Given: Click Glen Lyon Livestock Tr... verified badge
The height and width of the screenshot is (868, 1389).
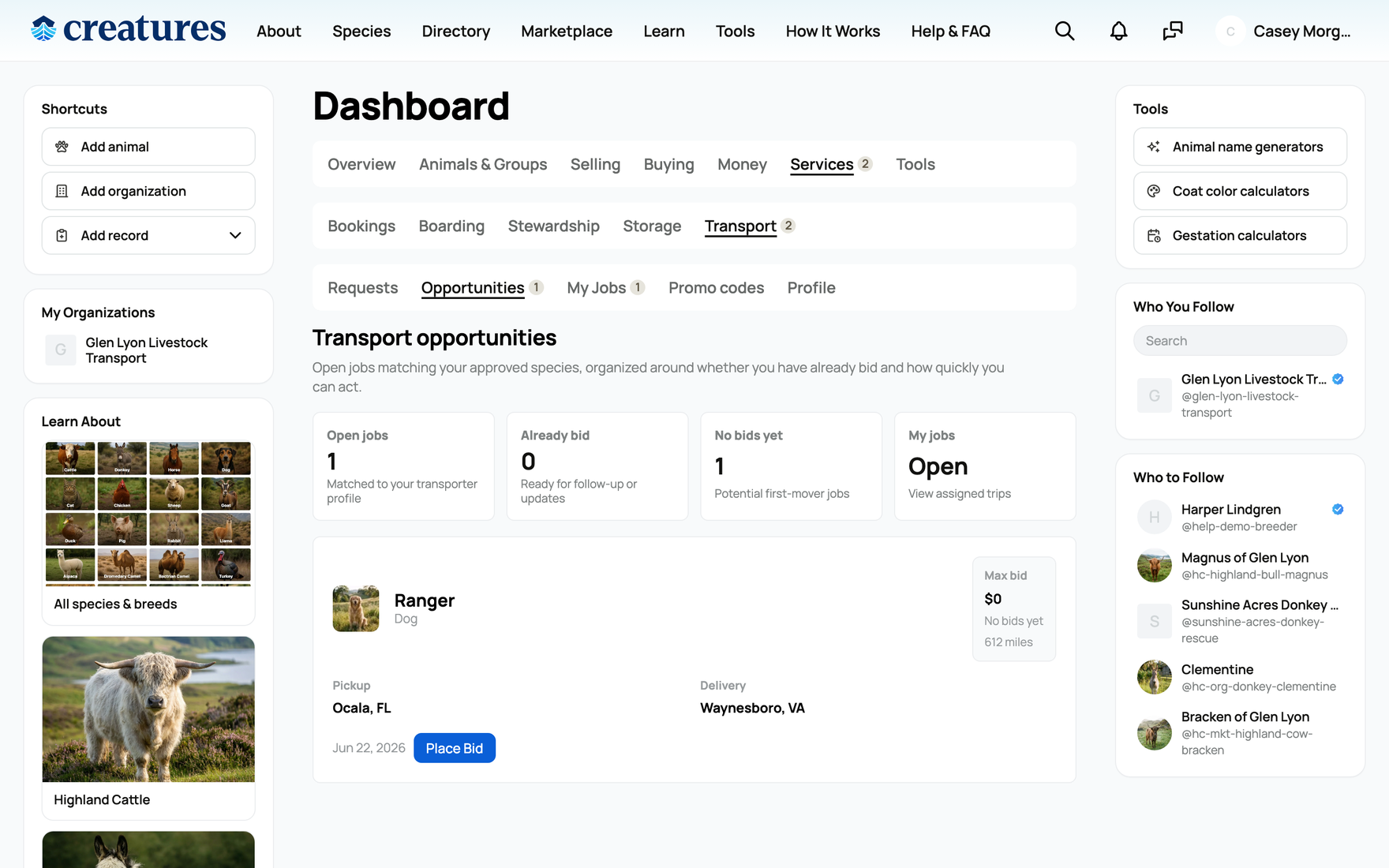Looking at the screenshot, I should (1338, 379).
